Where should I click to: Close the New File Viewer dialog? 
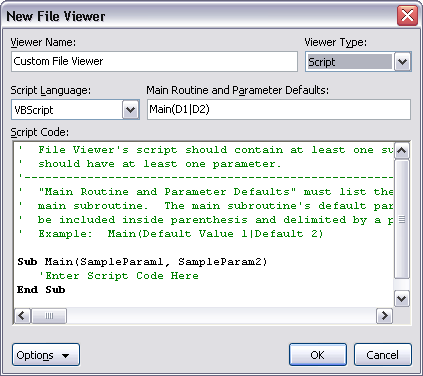407,16
